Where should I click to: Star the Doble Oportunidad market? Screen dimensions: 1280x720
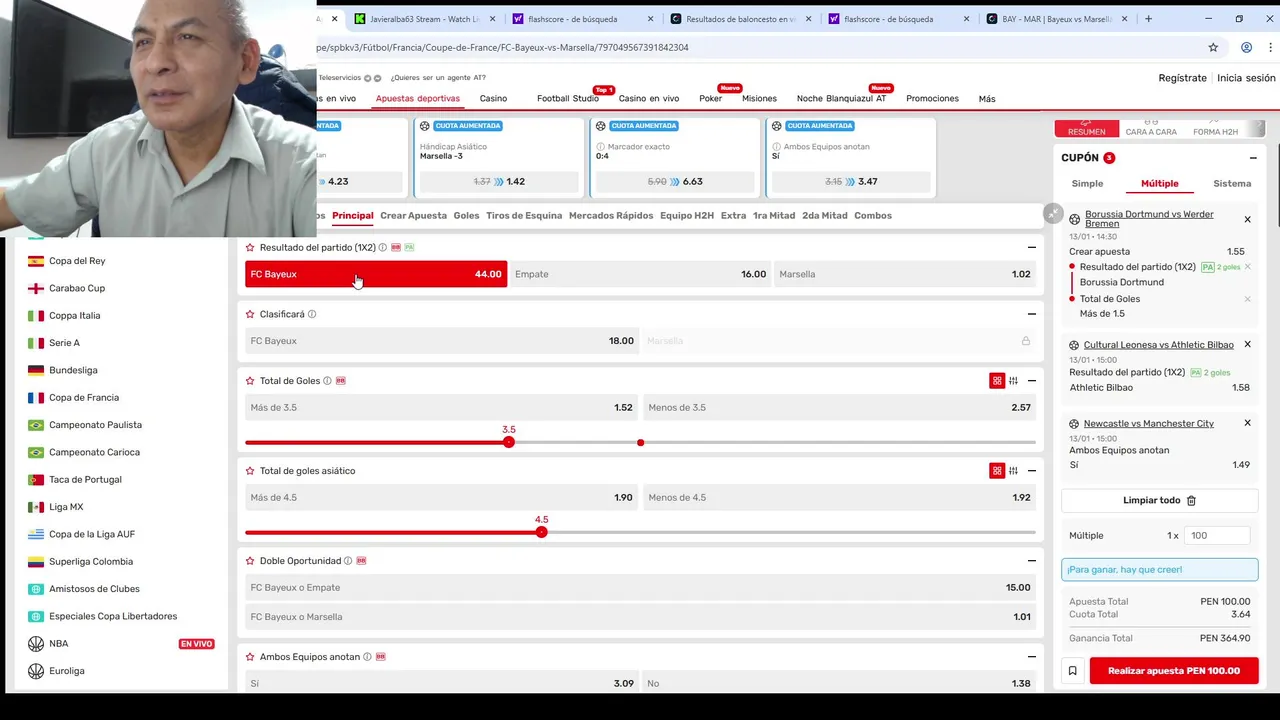(x=250, y=561)
